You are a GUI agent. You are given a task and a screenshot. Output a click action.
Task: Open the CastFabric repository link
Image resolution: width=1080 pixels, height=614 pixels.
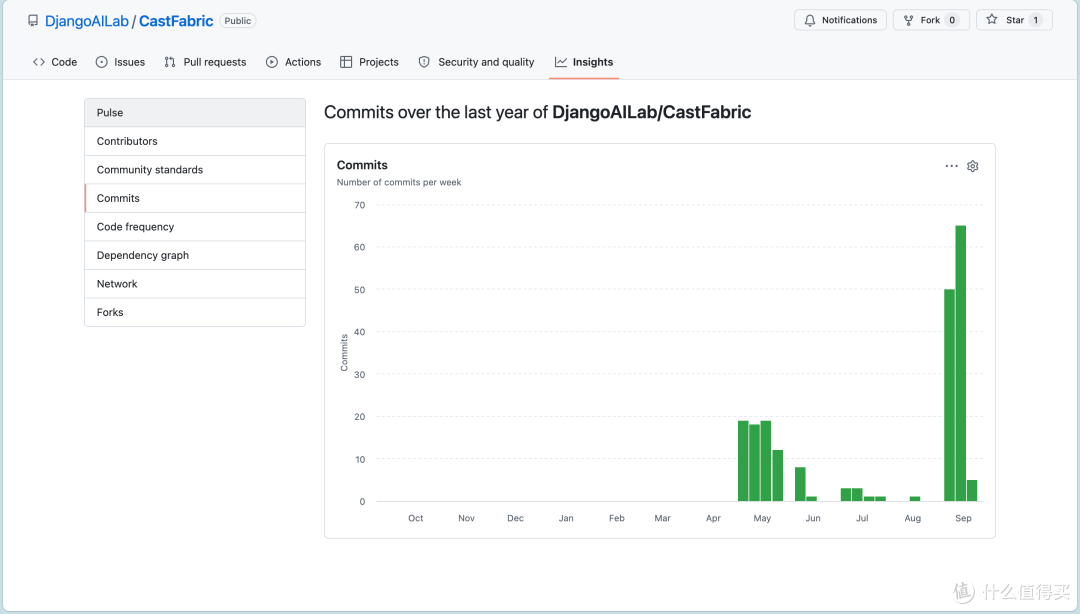click(176, 21)
